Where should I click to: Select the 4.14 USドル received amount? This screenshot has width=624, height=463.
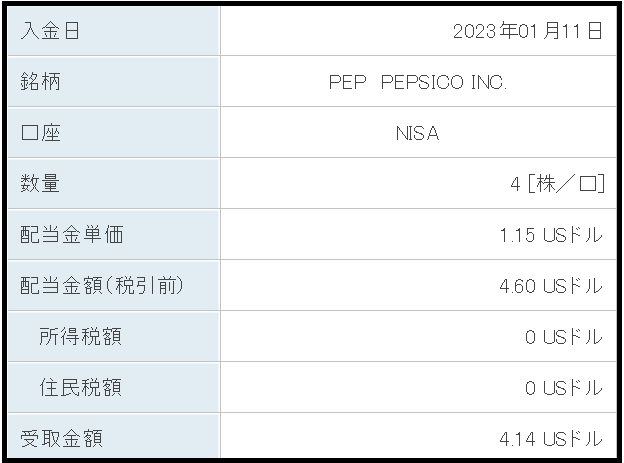552,439
